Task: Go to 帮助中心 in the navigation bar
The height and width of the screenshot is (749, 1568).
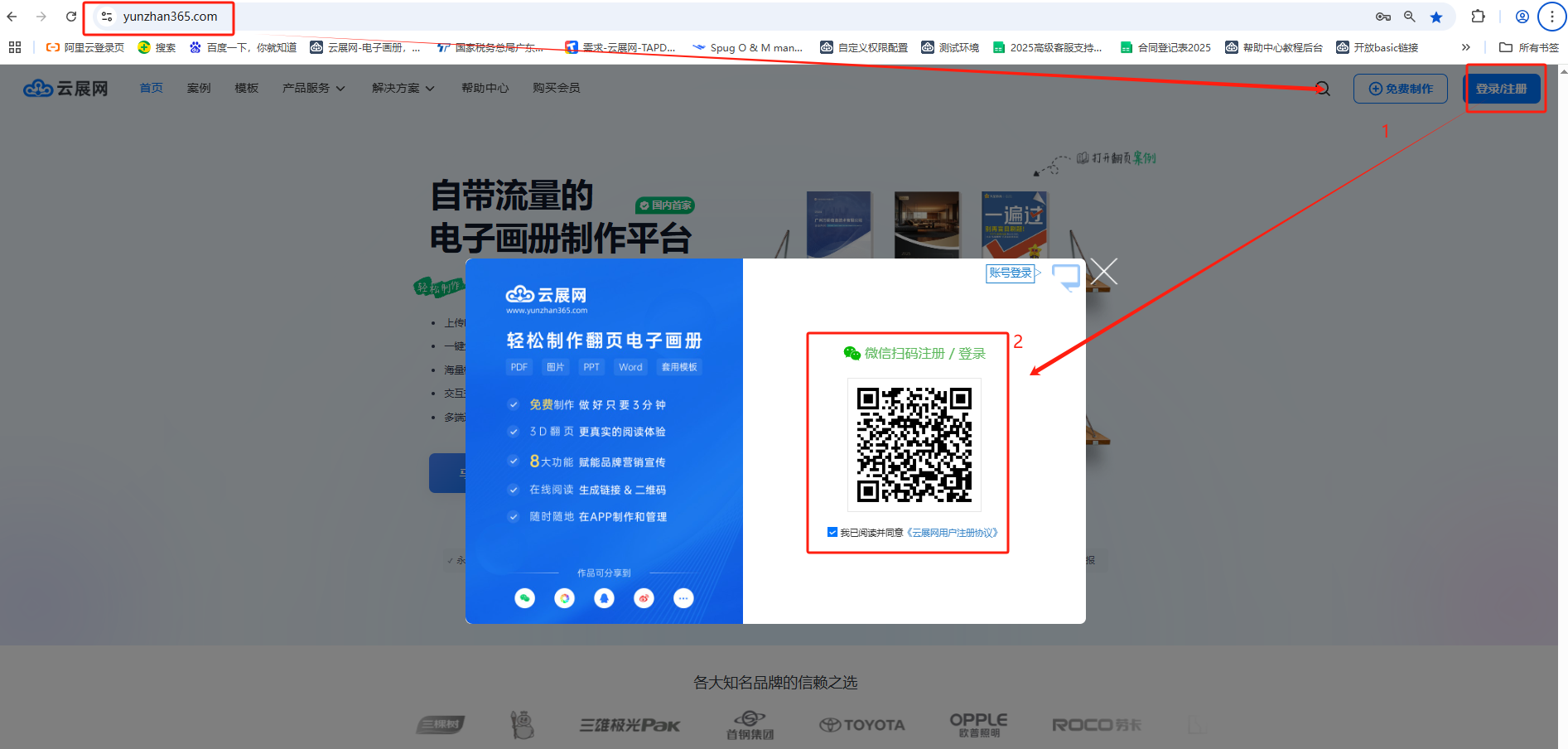Action: pyautogui.click(x=485, y=88)
